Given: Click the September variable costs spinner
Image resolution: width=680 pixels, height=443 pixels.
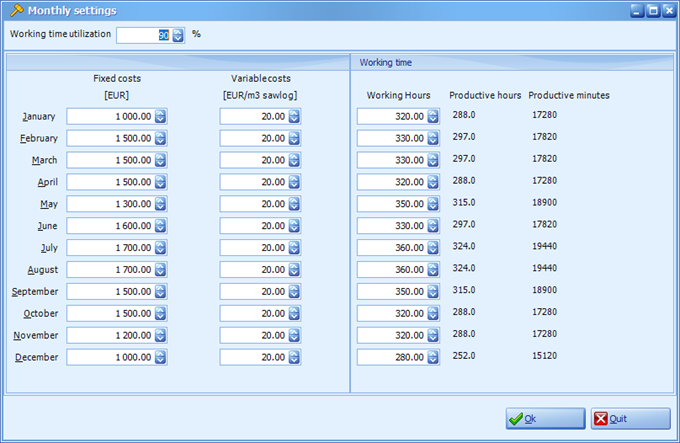Looking at the screenshot, I should (x=294, y=291).
